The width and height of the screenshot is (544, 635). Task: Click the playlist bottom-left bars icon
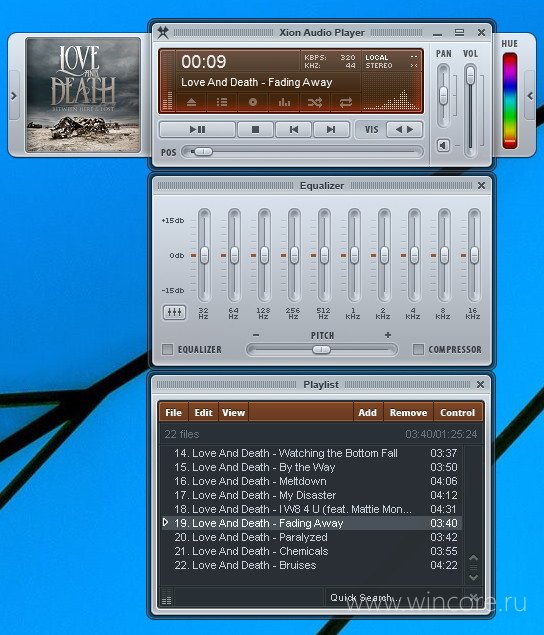(166, 597)
